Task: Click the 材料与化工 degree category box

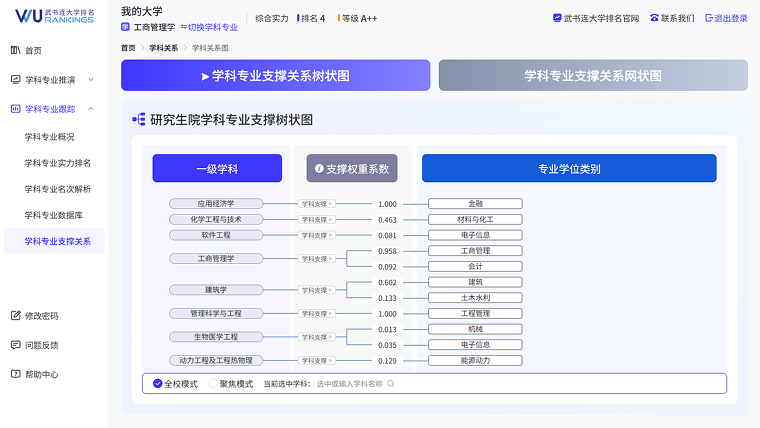Action: click(x=475, y=219)
